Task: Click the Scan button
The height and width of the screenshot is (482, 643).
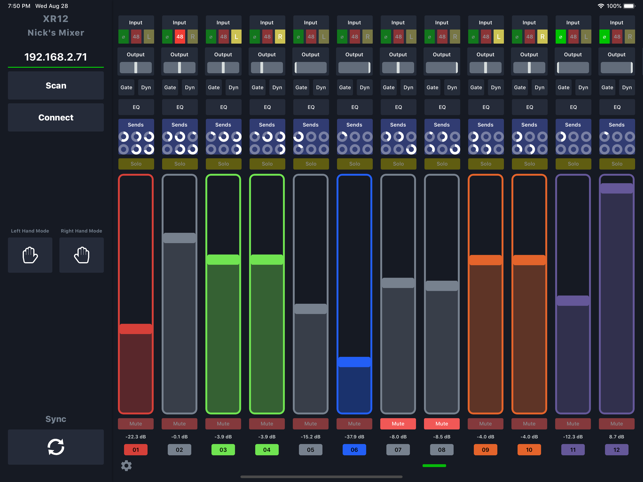Action: (x=56, y=85)
